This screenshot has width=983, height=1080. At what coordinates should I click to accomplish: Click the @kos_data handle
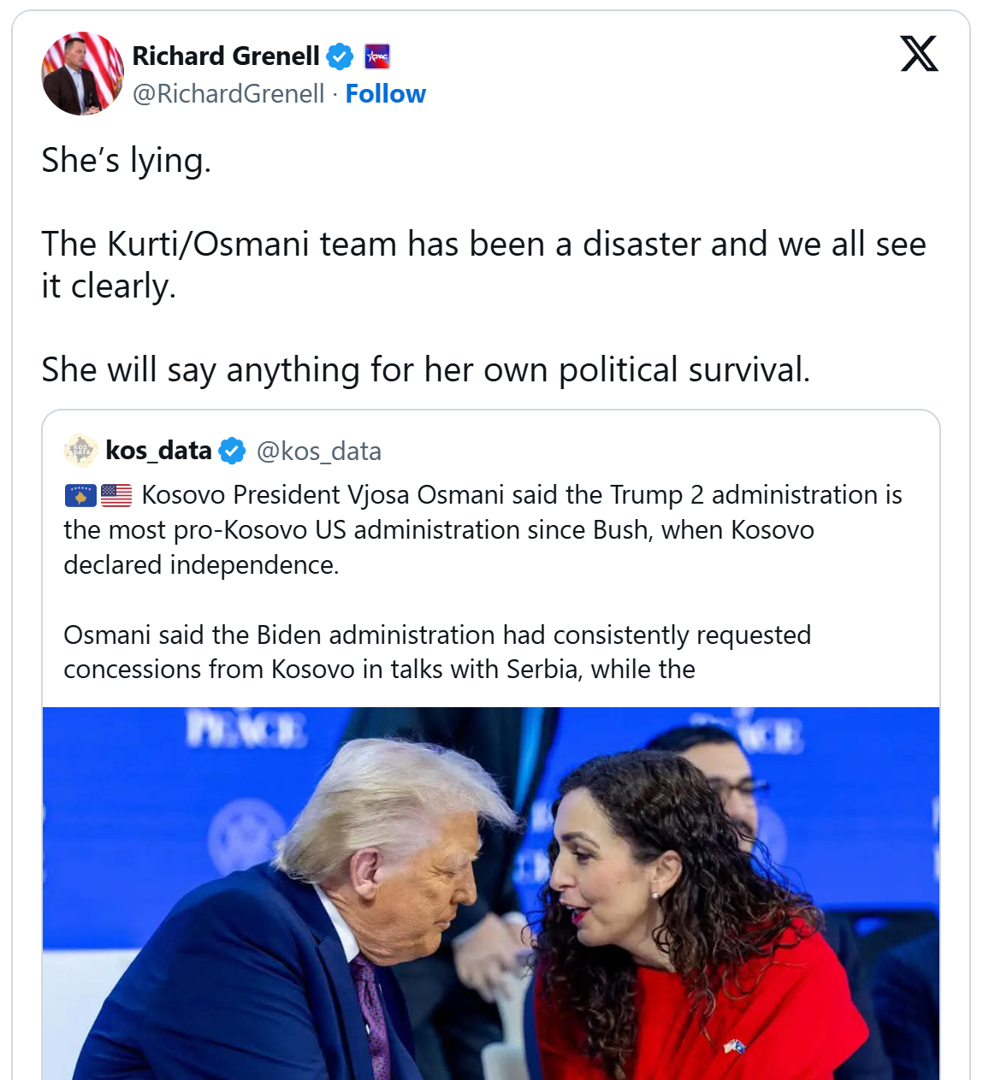tap(319, 451)
